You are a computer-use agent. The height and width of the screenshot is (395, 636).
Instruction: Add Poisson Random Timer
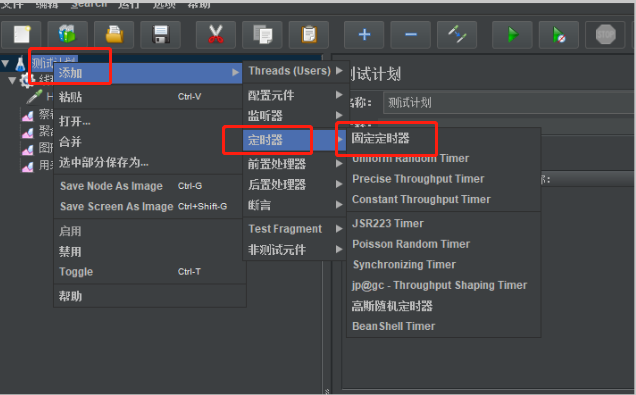click(443, 244)
